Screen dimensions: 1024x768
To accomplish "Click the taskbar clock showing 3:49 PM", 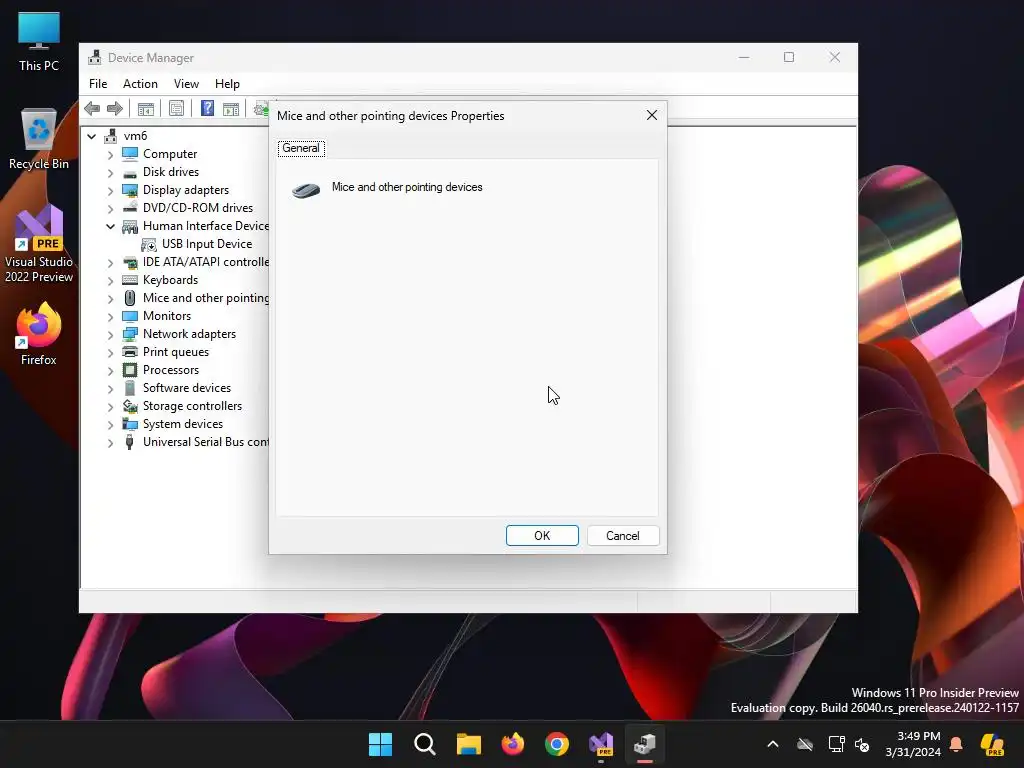I will (913, 744).
